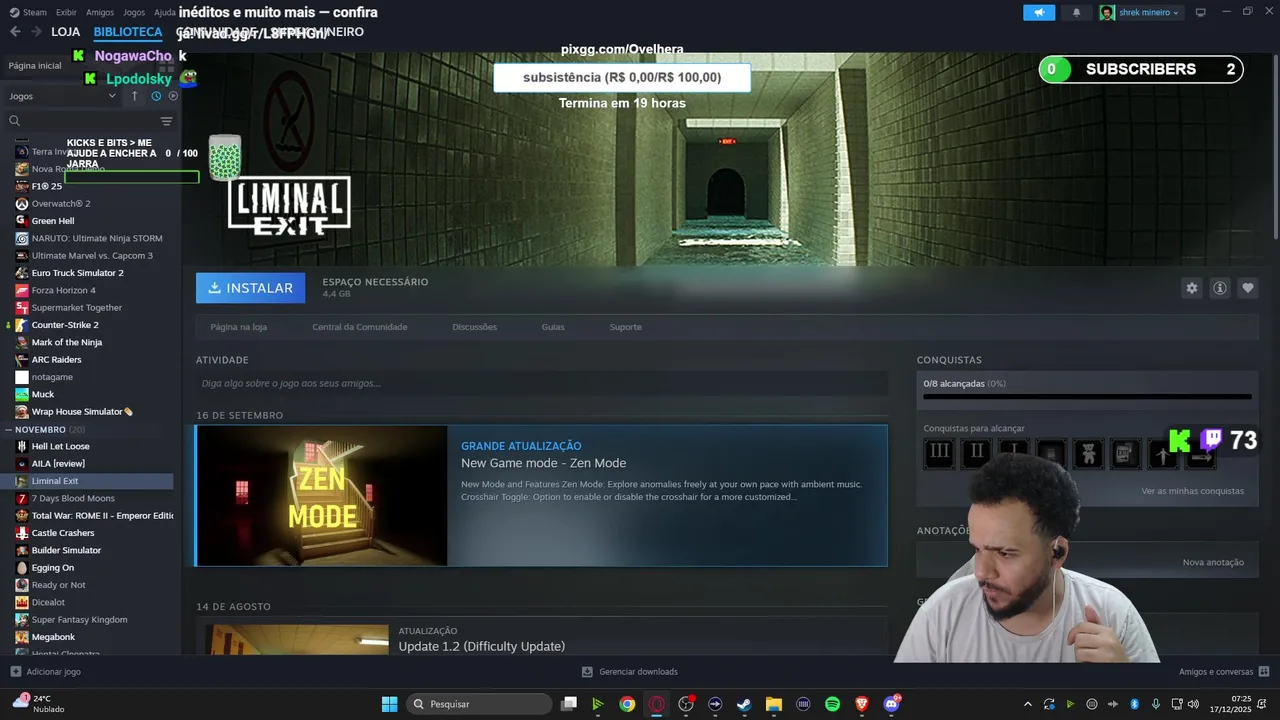Open game settings gear icon
Screen dimensions: 1280x720
click(1191, 288)
